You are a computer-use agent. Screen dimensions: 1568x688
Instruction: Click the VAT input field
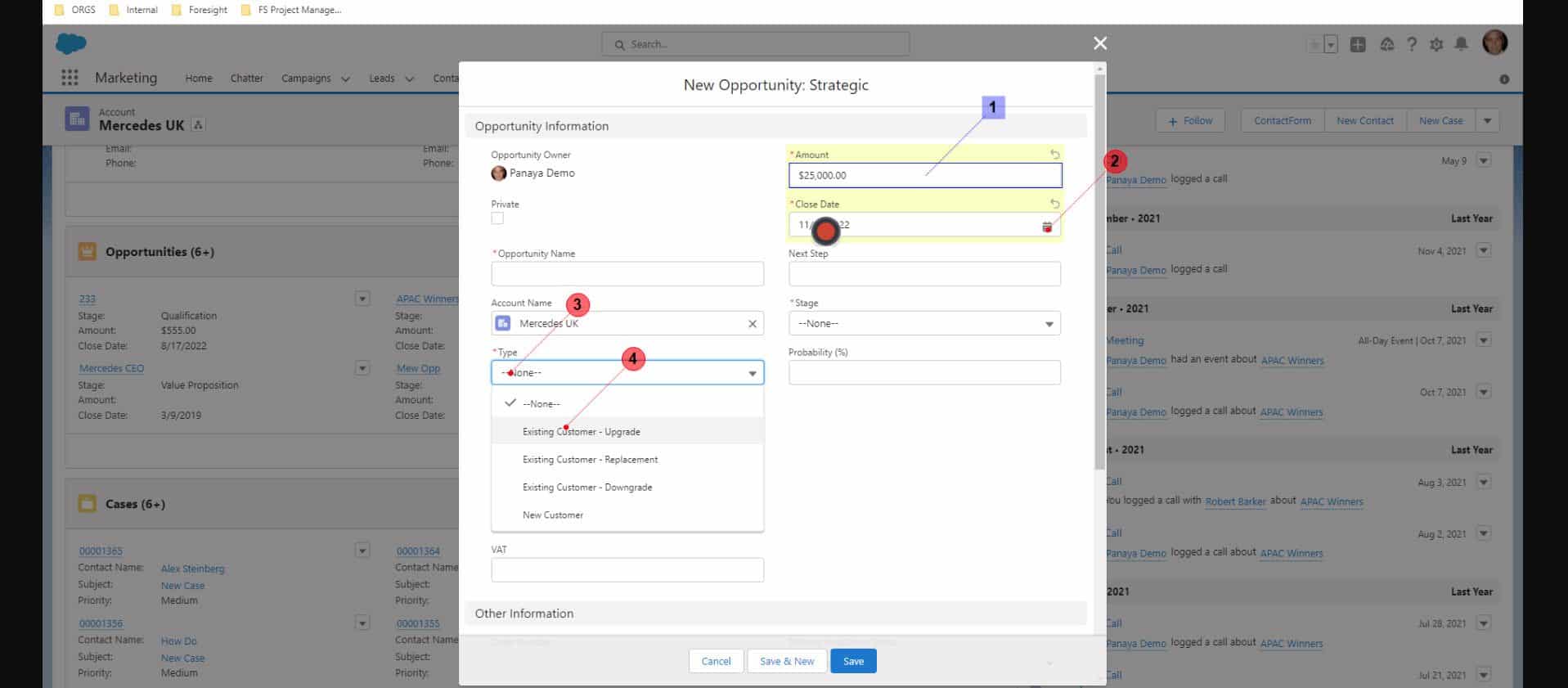coord(627,569)
